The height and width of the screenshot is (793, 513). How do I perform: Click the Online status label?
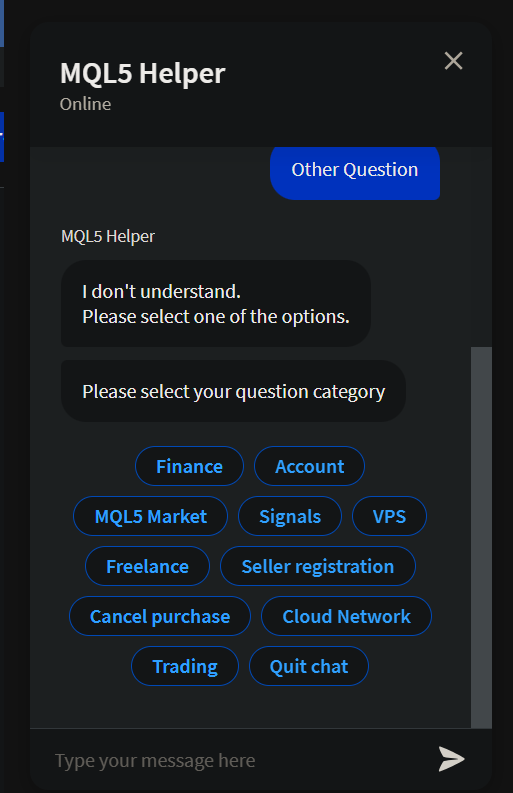(x=86, y=104)
